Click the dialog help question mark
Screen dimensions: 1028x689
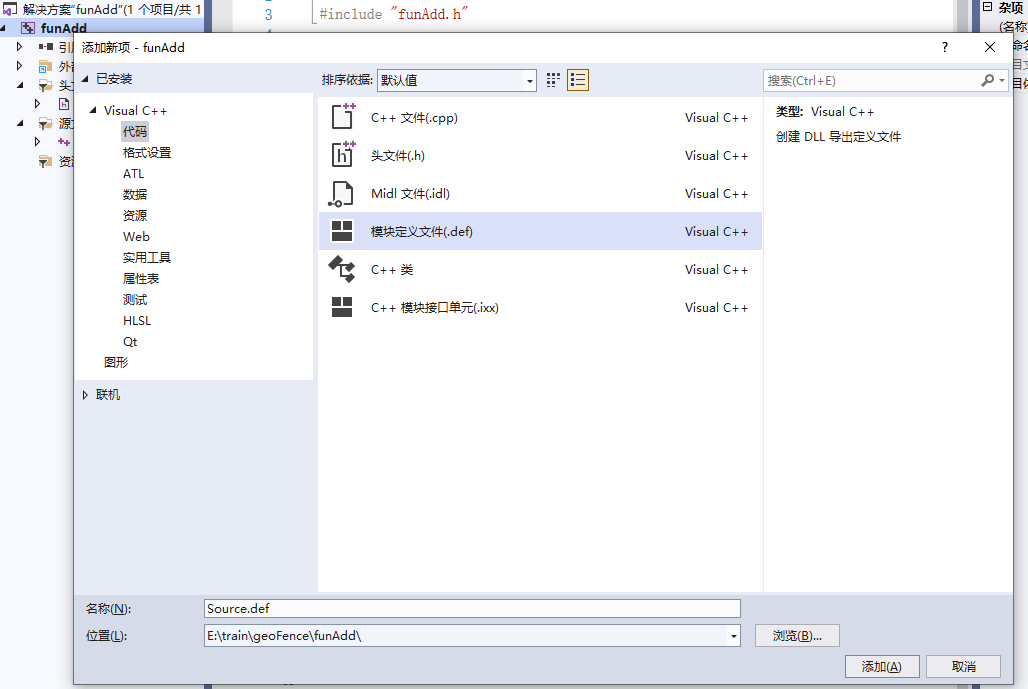pos(944,47)
